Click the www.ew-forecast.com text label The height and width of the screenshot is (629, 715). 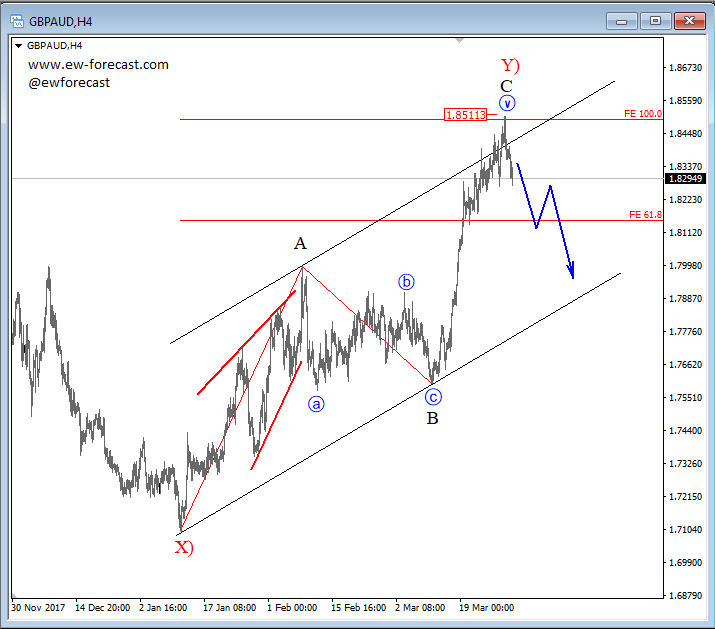point(98,65)
